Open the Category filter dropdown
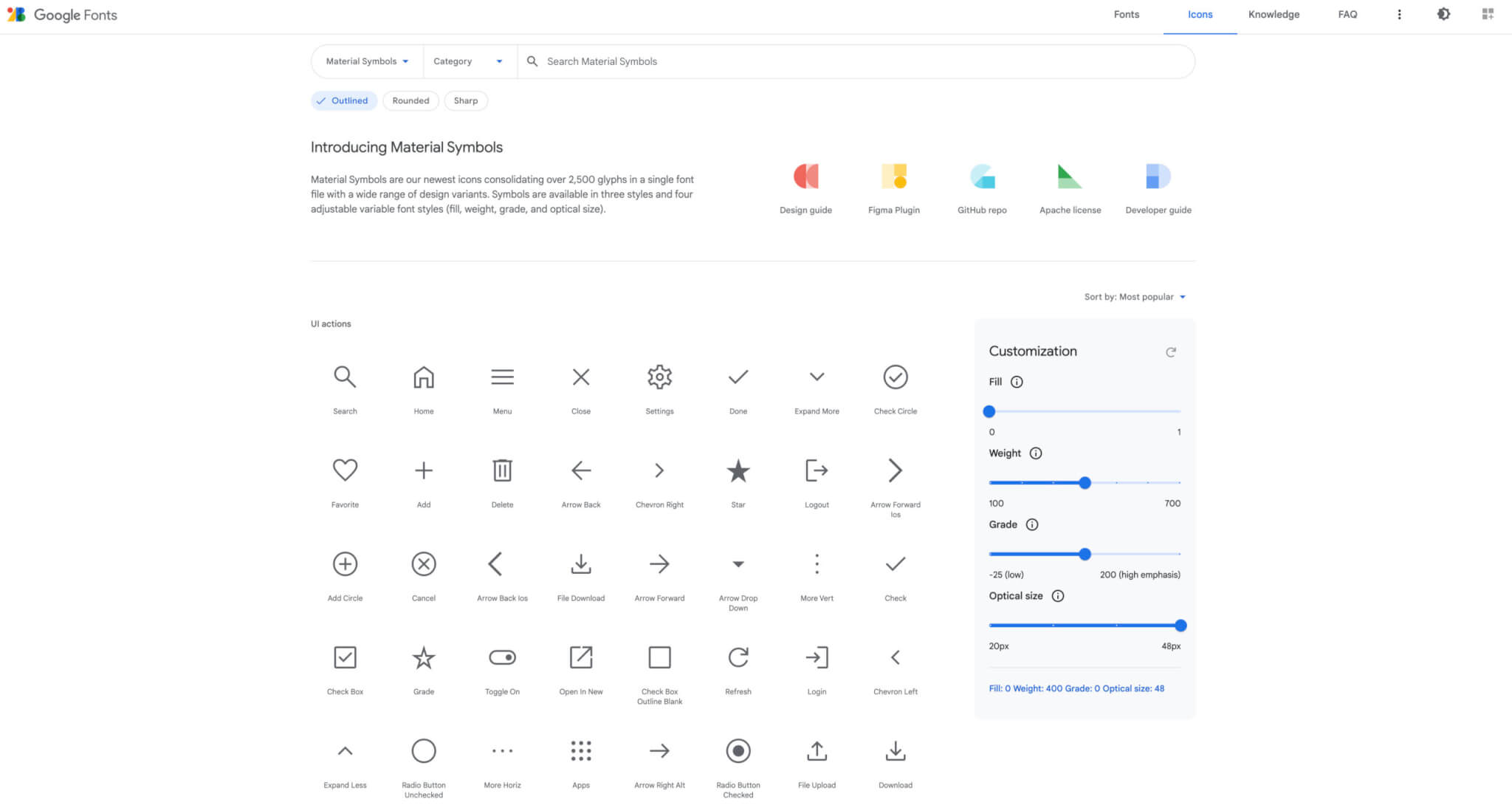Image resolution: width=1512 pixels, height=805 pixels. [467, 61]
